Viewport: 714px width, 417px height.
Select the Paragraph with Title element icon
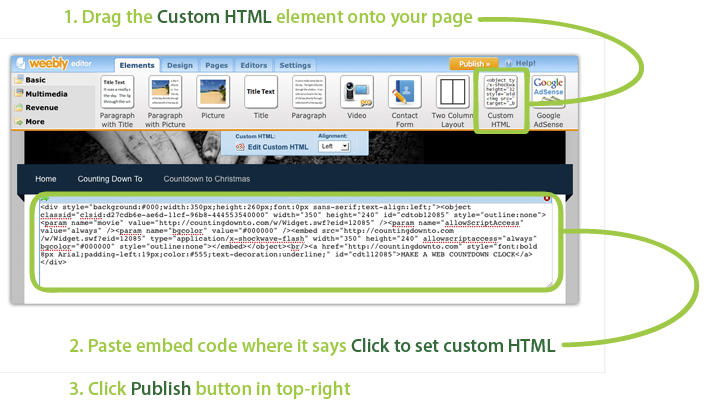[117, 92]
